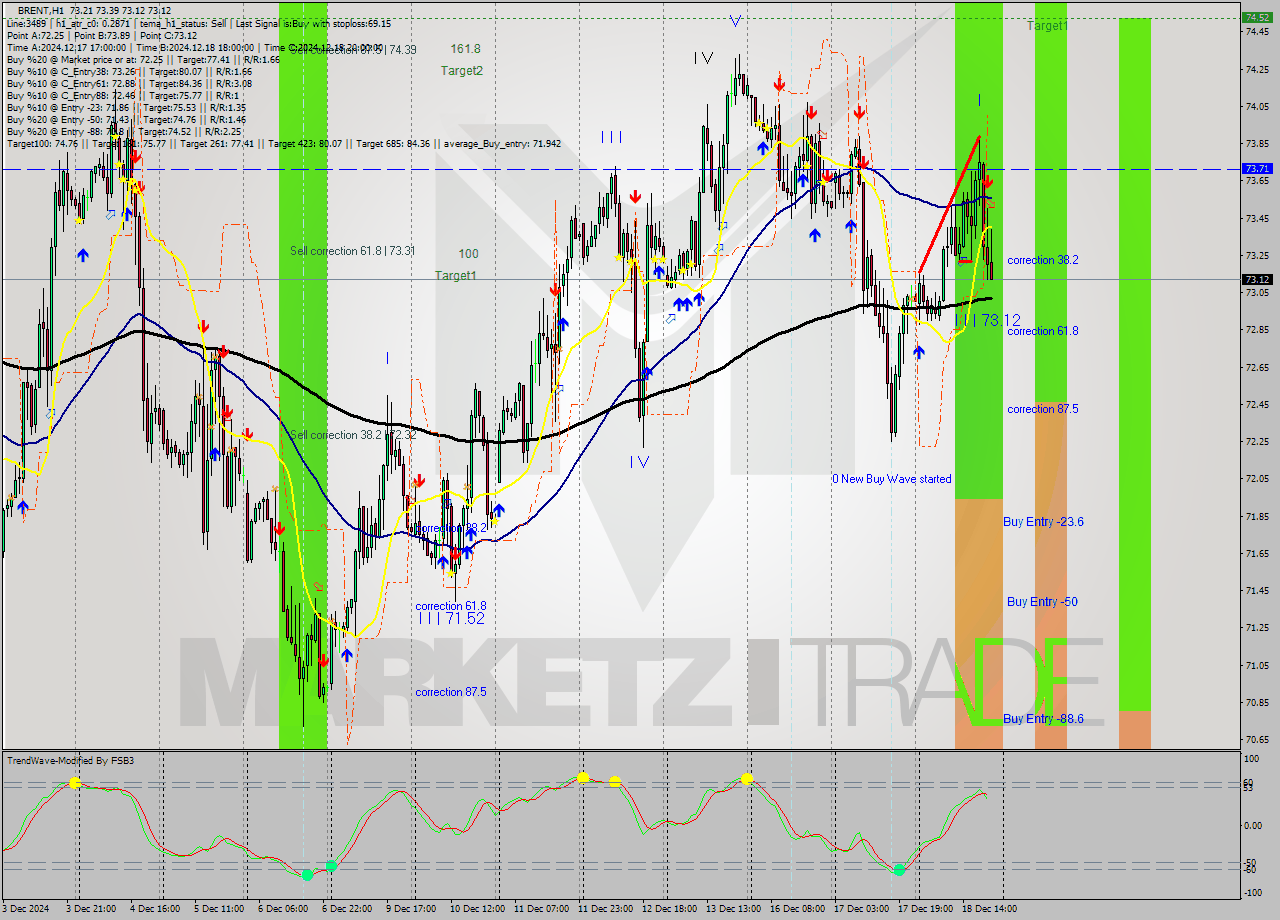Select the '18 Dec 14:00' time label
1280x920 pixels.
coord(989,909)
